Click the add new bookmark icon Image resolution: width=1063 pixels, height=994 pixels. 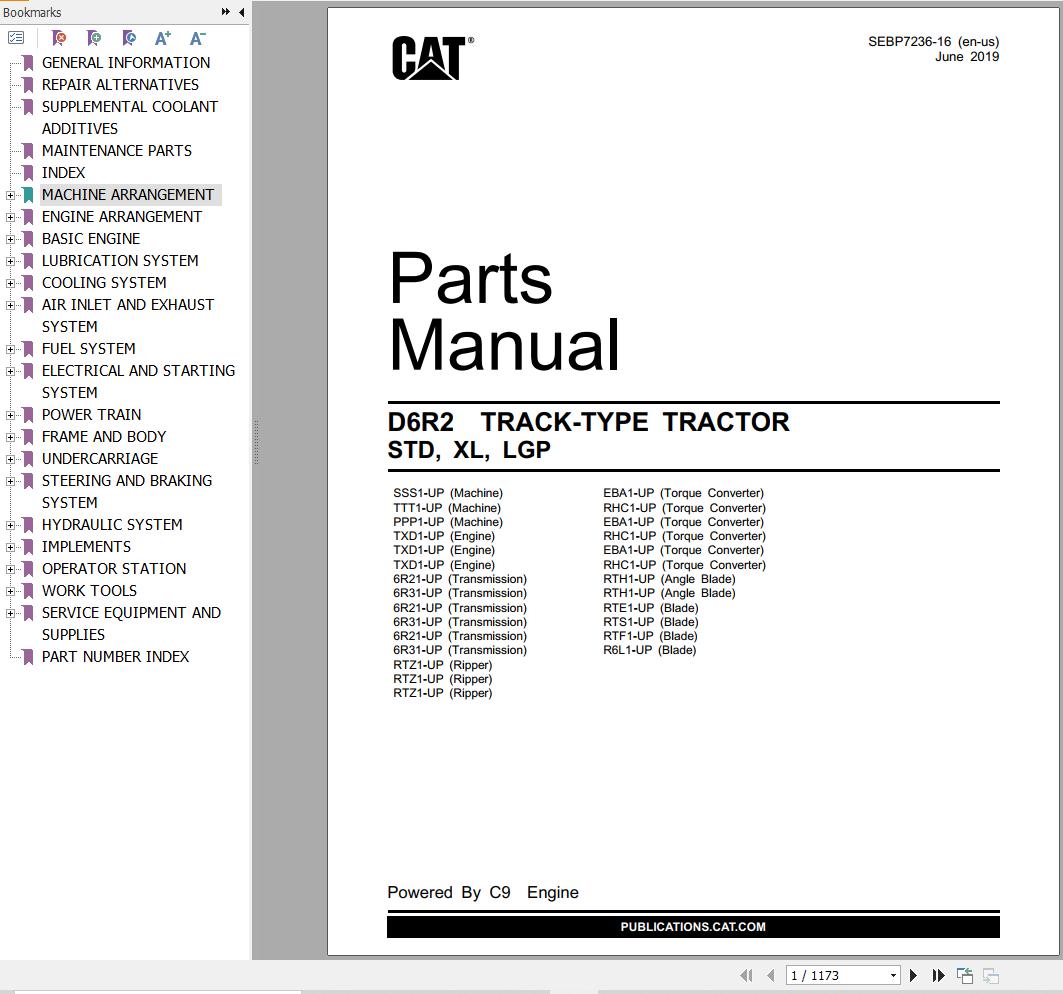click(94, 38)
